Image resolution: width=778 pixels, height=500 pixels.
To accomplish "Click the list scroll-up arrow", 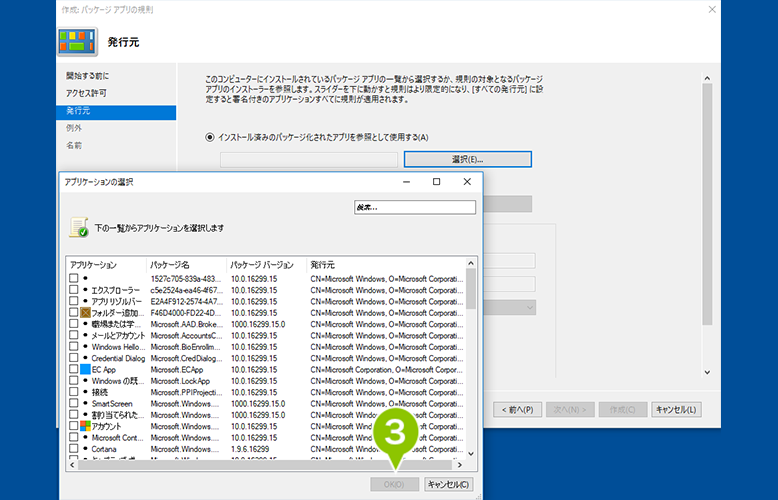I will 471,263.
